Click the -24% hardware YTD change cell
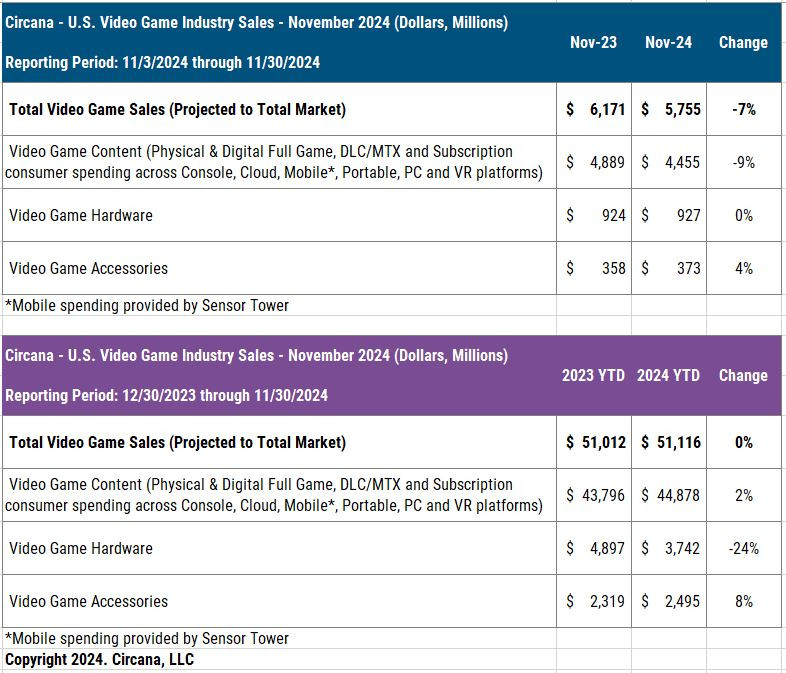Viewport: 786px width, 673px height. click(x=744, y=548)
